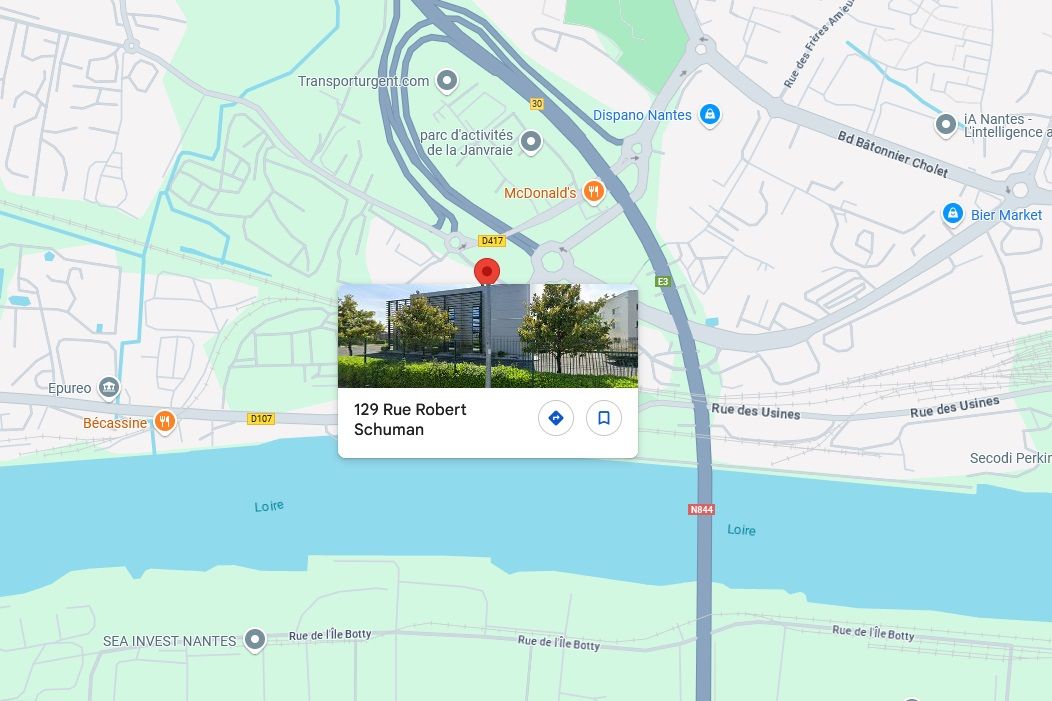Select the D107 road shield
This screenshot has height=701, width=1052.
261,419
